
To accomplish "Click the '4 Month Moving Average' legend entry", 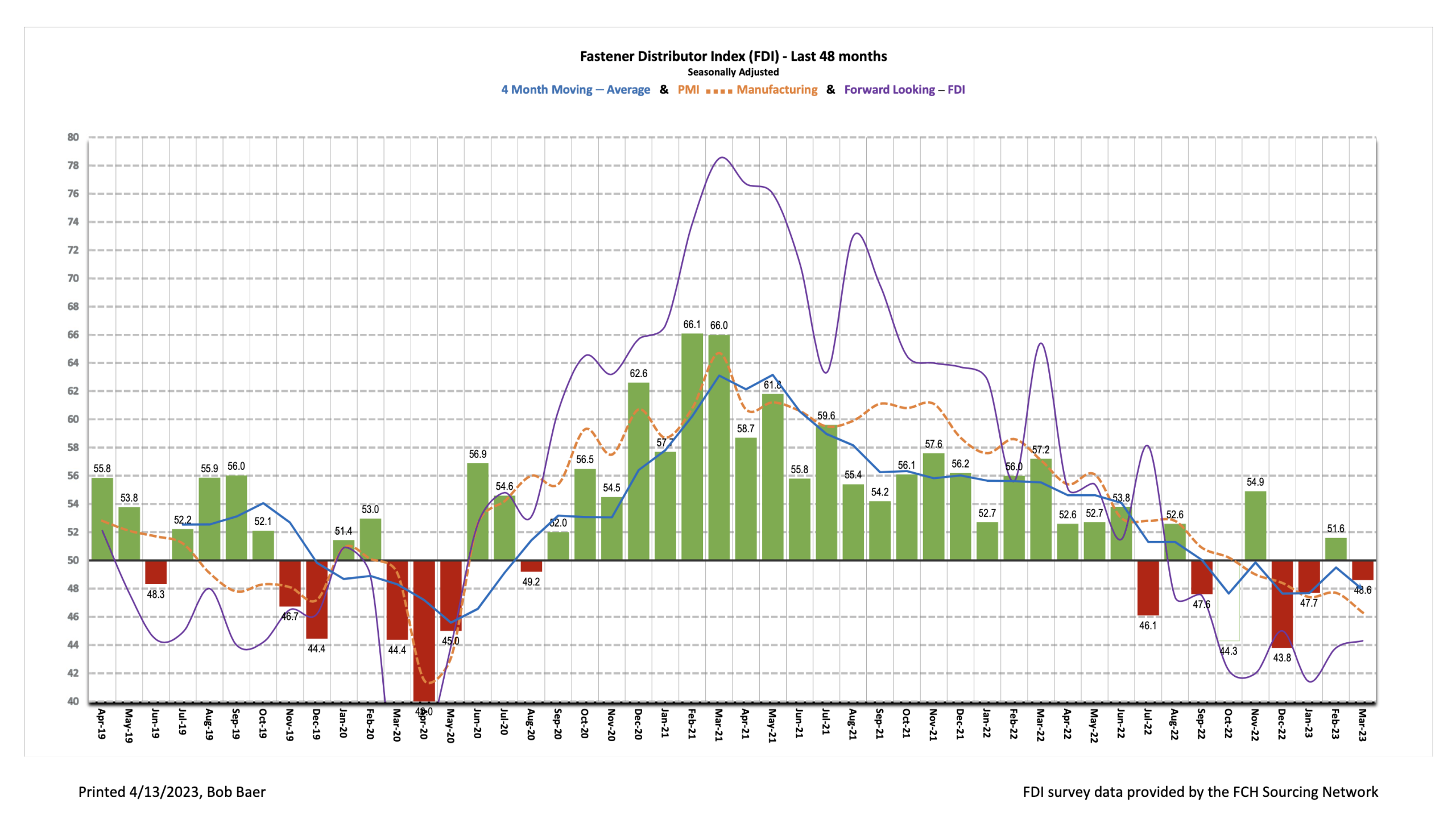I will pyautogui.click(x=575, y=89).
